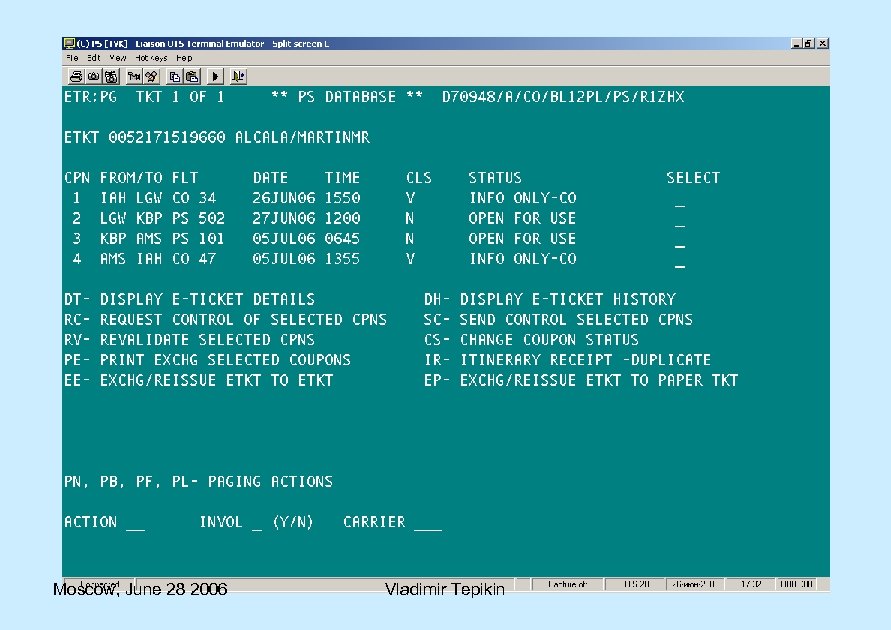Click DT- DISPLAY E-TICKET DETAILS line
Image resolution: width=891 pixels, height=630 pixels.
tap(189, 299)
